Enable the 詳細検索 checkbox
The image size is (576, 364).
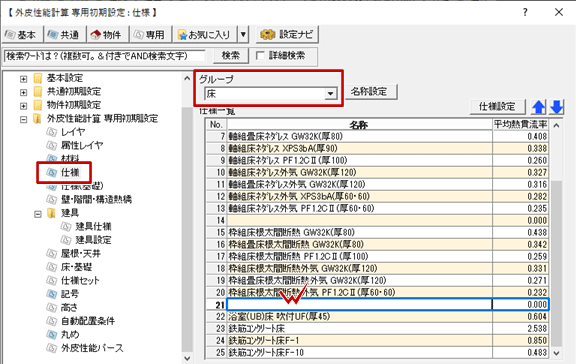(260, 55)
